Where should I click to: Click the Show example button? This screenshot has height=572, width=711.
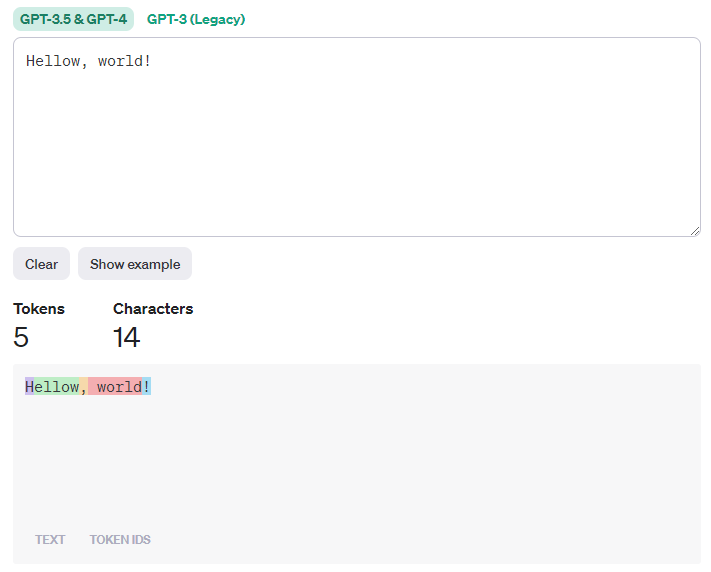[x=135, y=264]
